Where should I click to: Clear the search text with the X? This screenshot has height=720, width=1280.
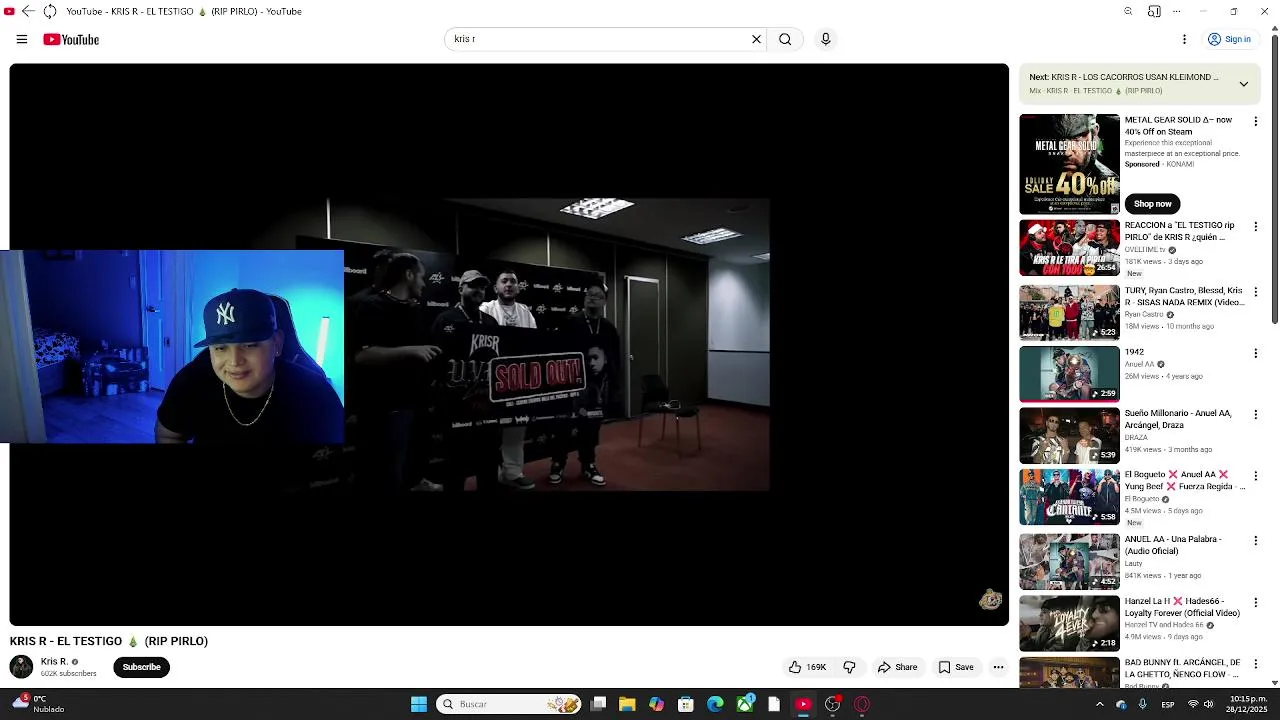click(x=756, y=39)
